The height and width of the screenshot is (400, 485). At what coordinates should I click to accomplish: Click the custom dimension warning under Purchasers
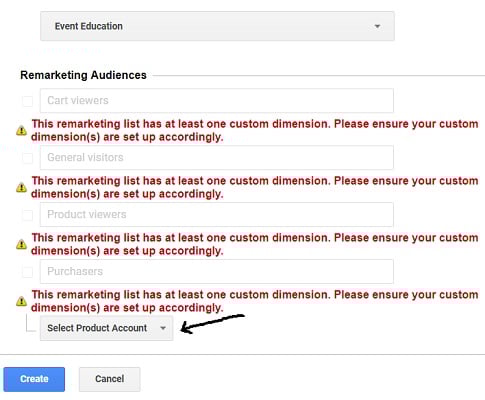tap(255, 301)
